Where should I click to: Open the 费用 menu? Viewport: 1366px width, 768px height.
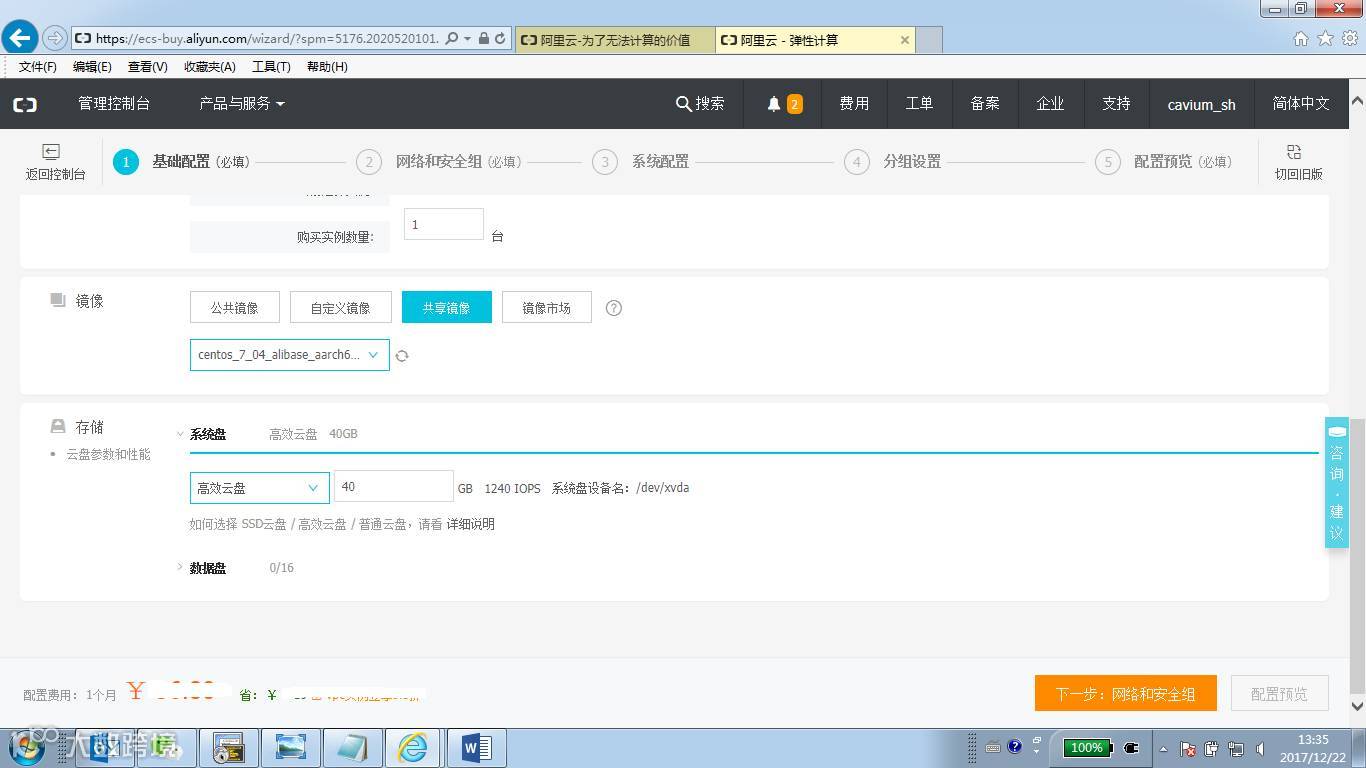coord(854,104)
